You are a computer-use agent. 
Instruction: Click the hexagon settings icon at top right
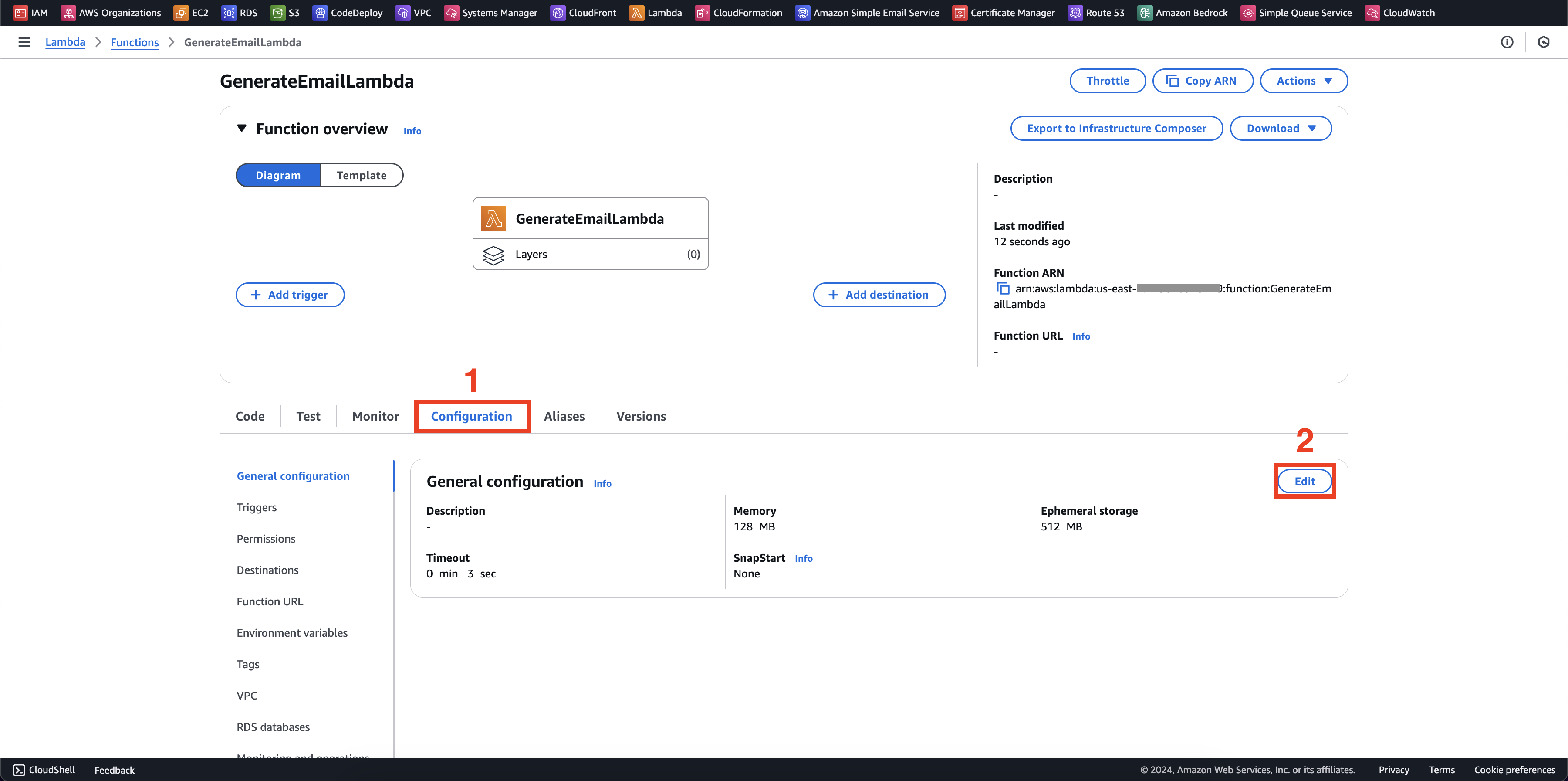[x=1543, y=42]
